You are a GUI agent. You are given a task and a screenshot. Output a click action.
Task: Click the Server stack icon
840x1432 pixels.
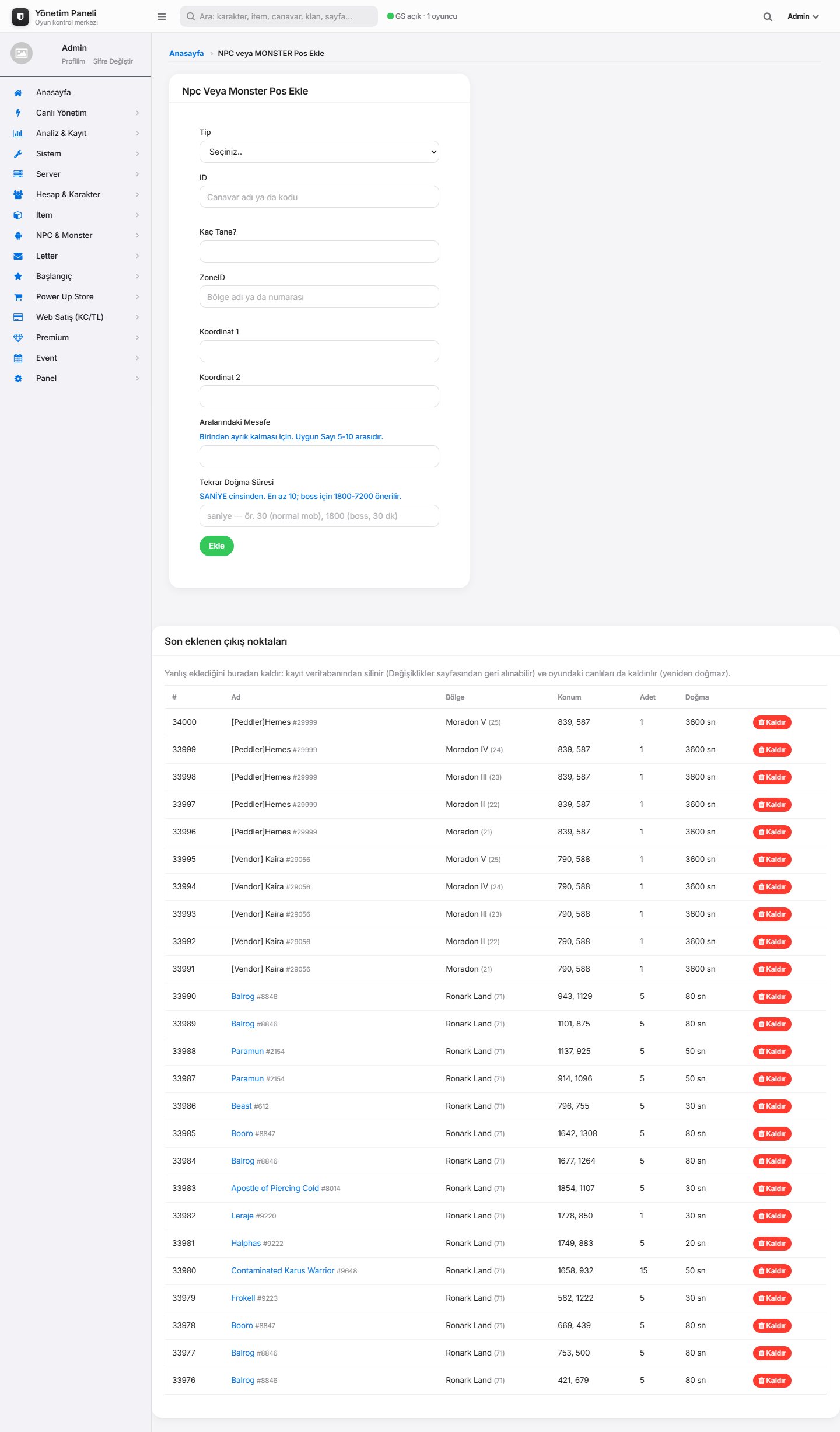coord(18,174)
